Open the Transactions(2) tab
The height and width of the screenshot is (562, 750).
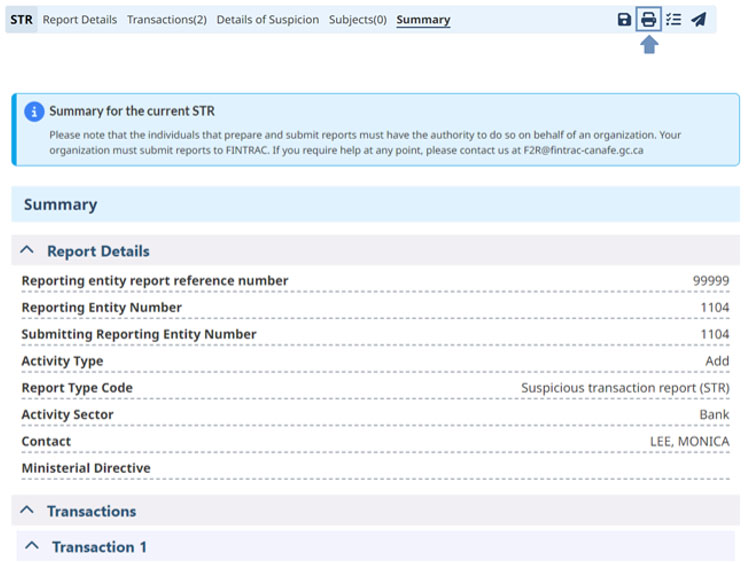coord(167,20)
